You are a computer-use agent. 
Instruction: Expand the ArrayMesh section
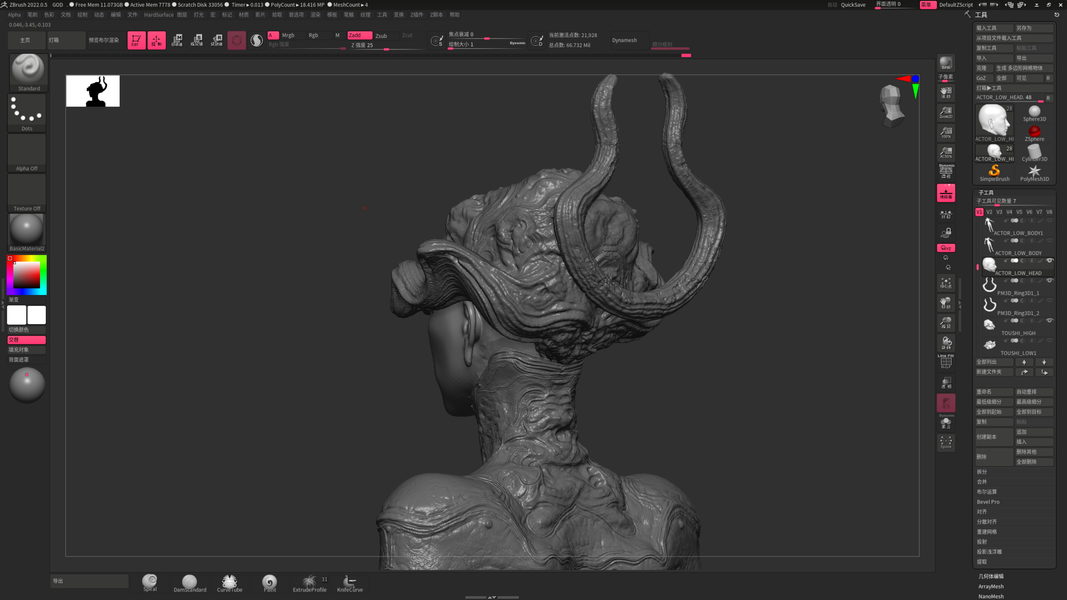click(991, 586)
